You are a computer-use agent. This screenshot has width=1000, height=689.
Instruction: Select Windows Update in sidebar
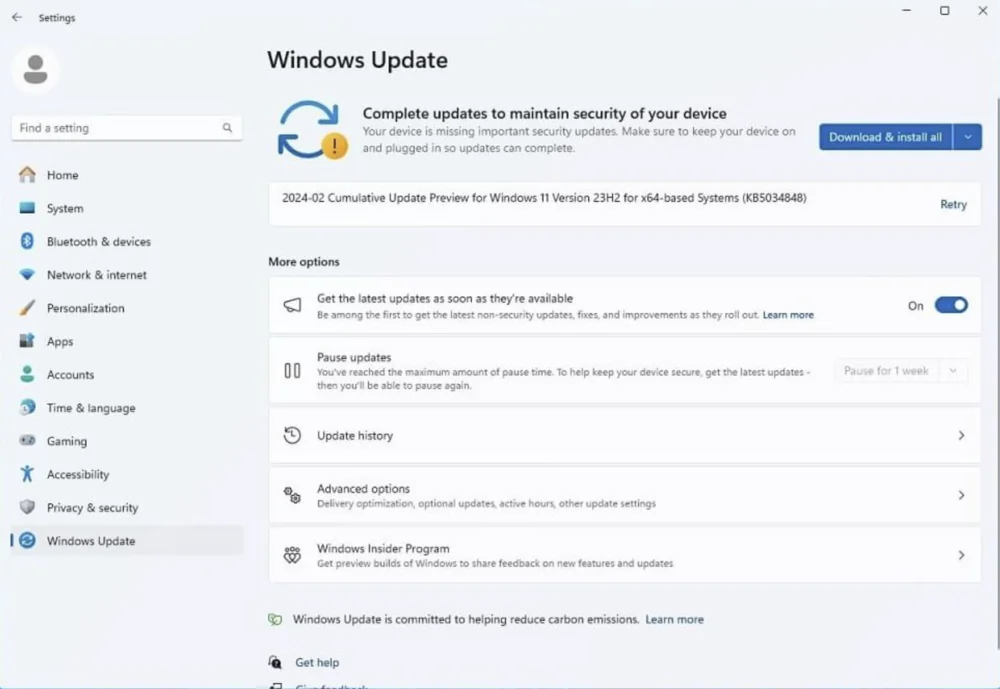pos(126,540)
